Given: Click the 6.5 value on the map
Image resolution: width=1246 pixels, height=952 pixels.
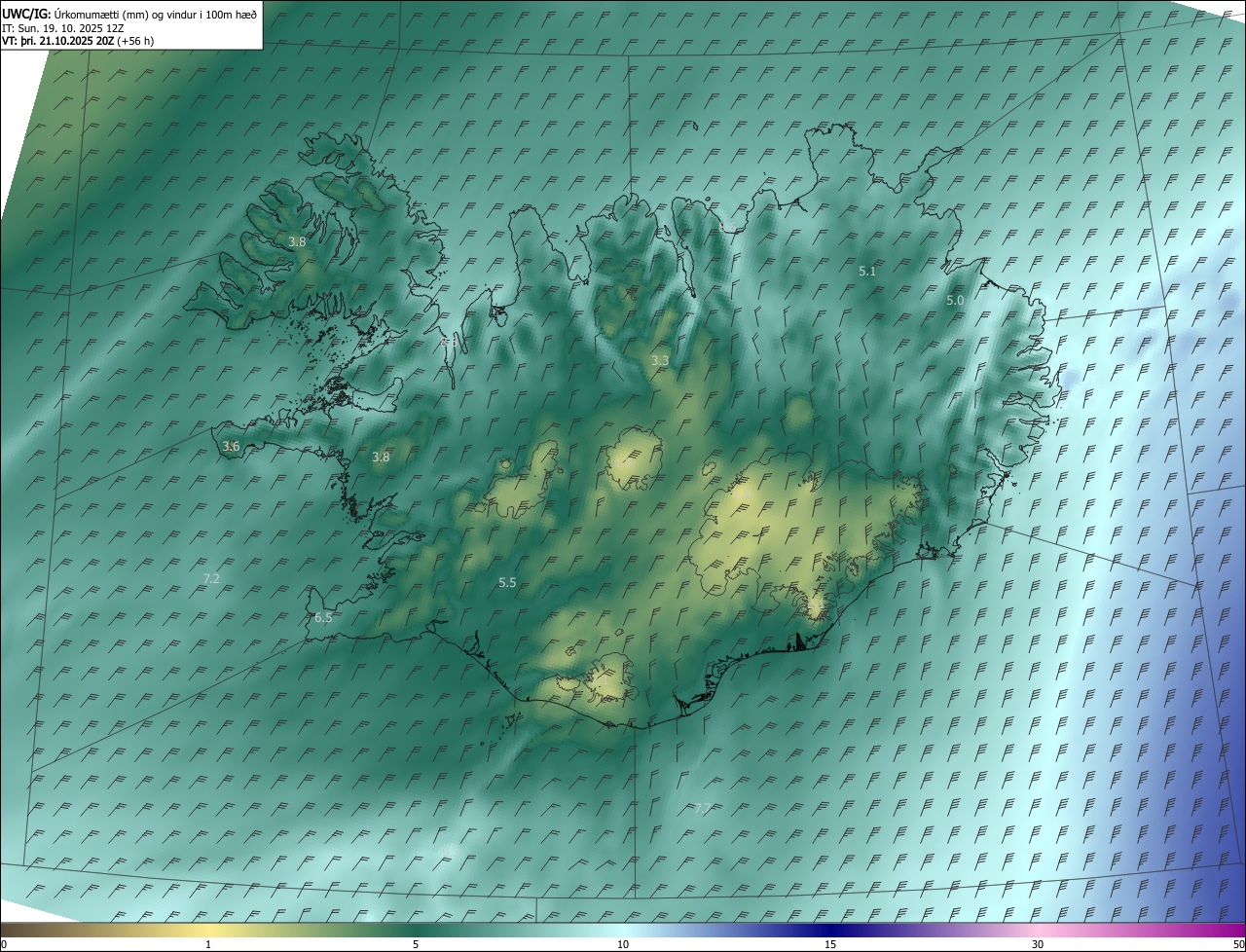Looking at the screenshot, I should 323,617.
